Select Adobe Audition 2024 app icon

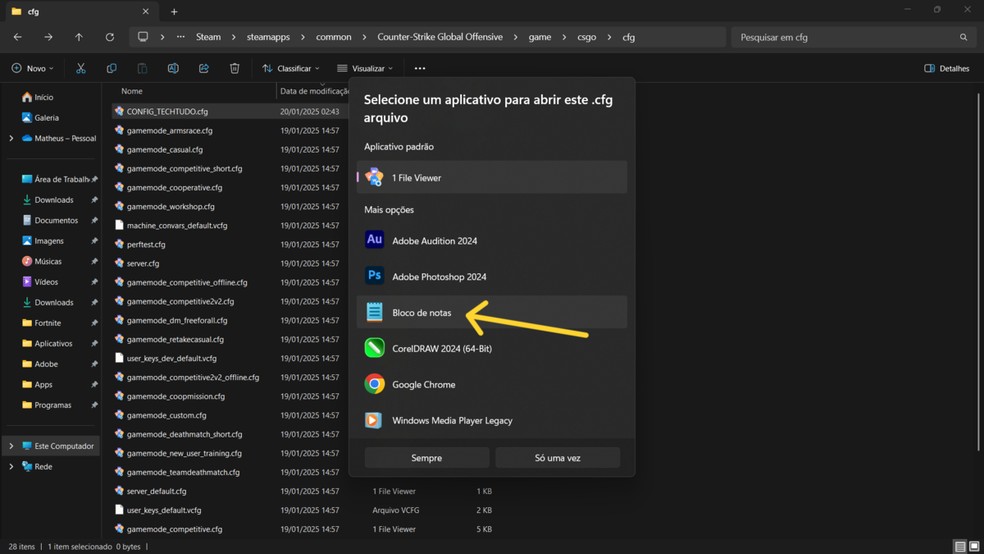[374, 240]
